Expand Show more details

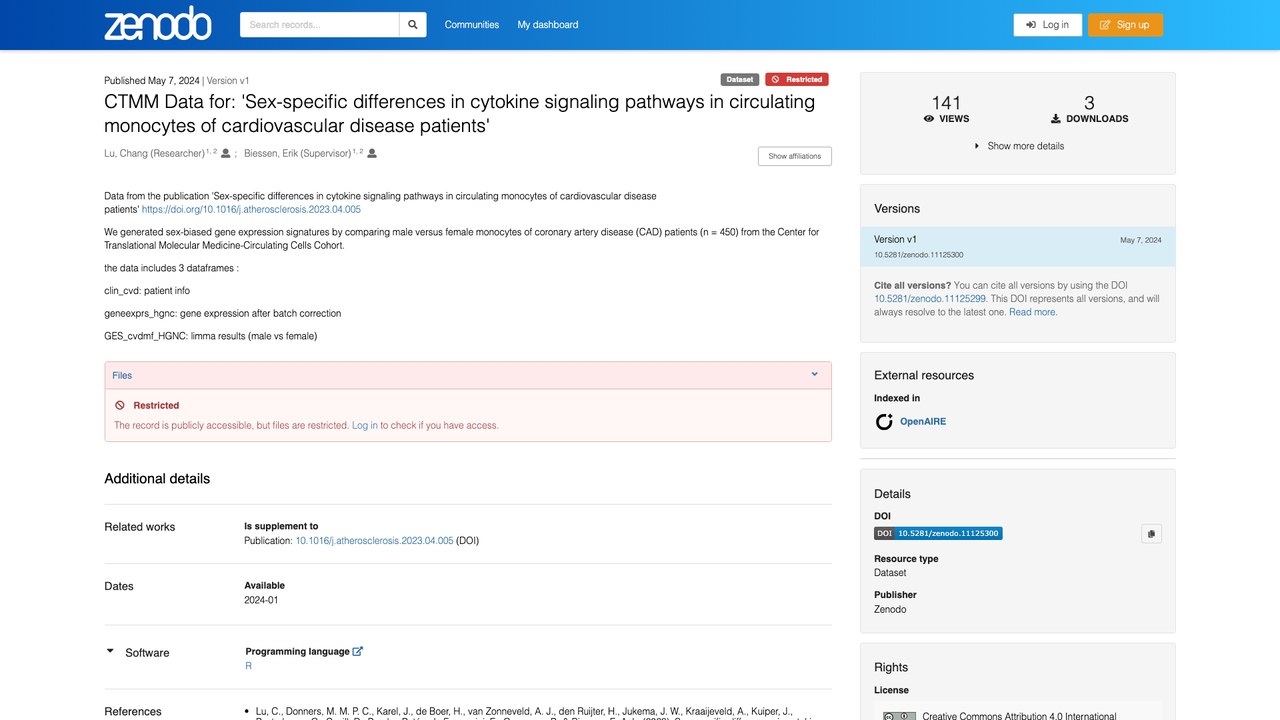pyautogui.click(x=1018, y=146)
